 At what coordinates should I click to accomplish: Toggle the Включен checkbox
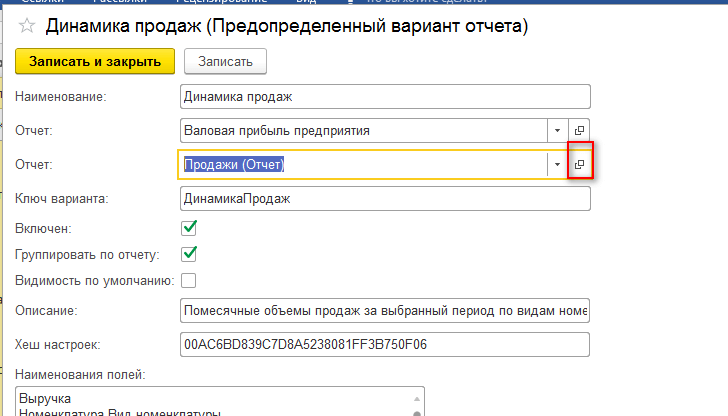click(x=188, y=229)
